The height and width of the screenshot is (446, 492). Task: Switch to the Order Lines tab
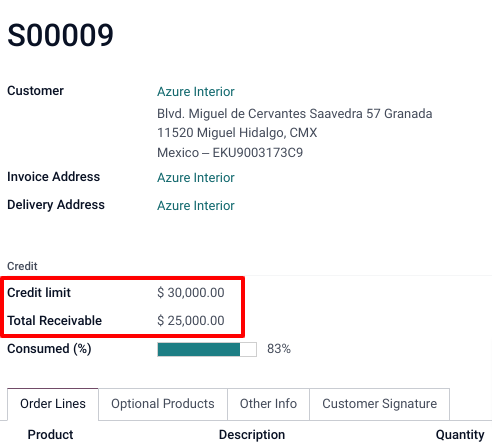coord(53,404)
